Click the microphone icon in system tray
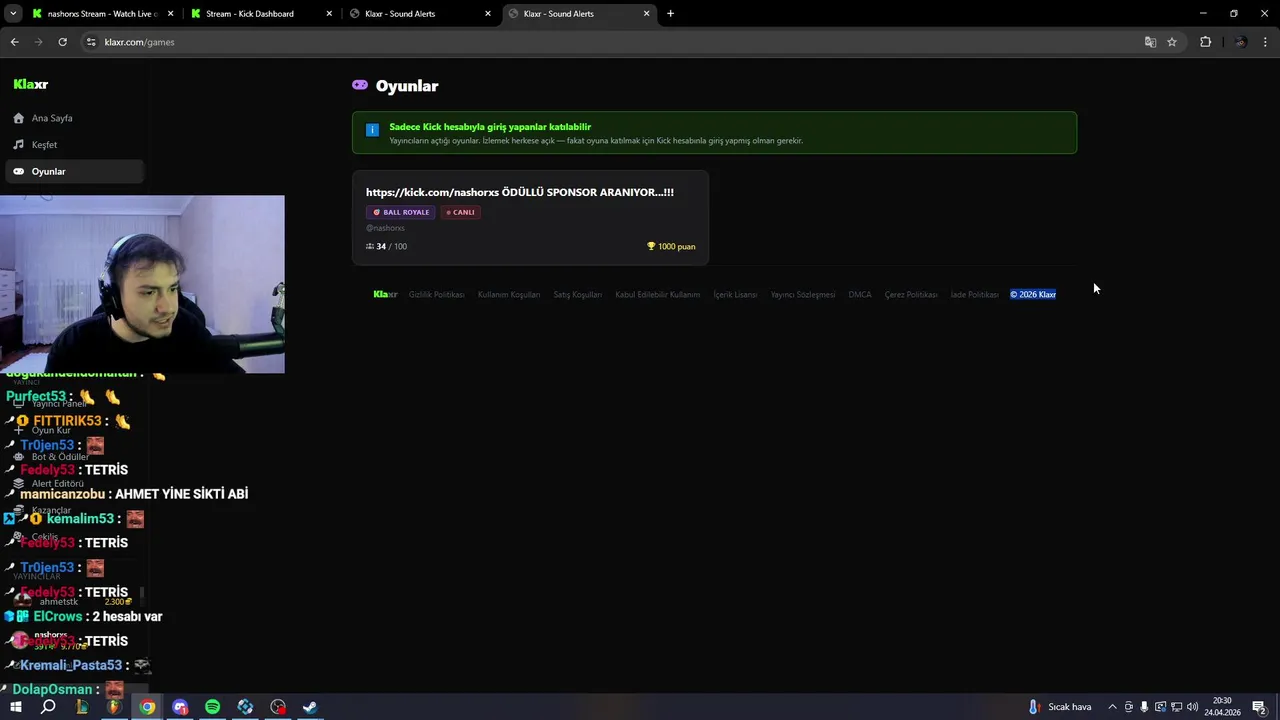The height and width of the screenshot is (720, 1280). [1144, 707]
